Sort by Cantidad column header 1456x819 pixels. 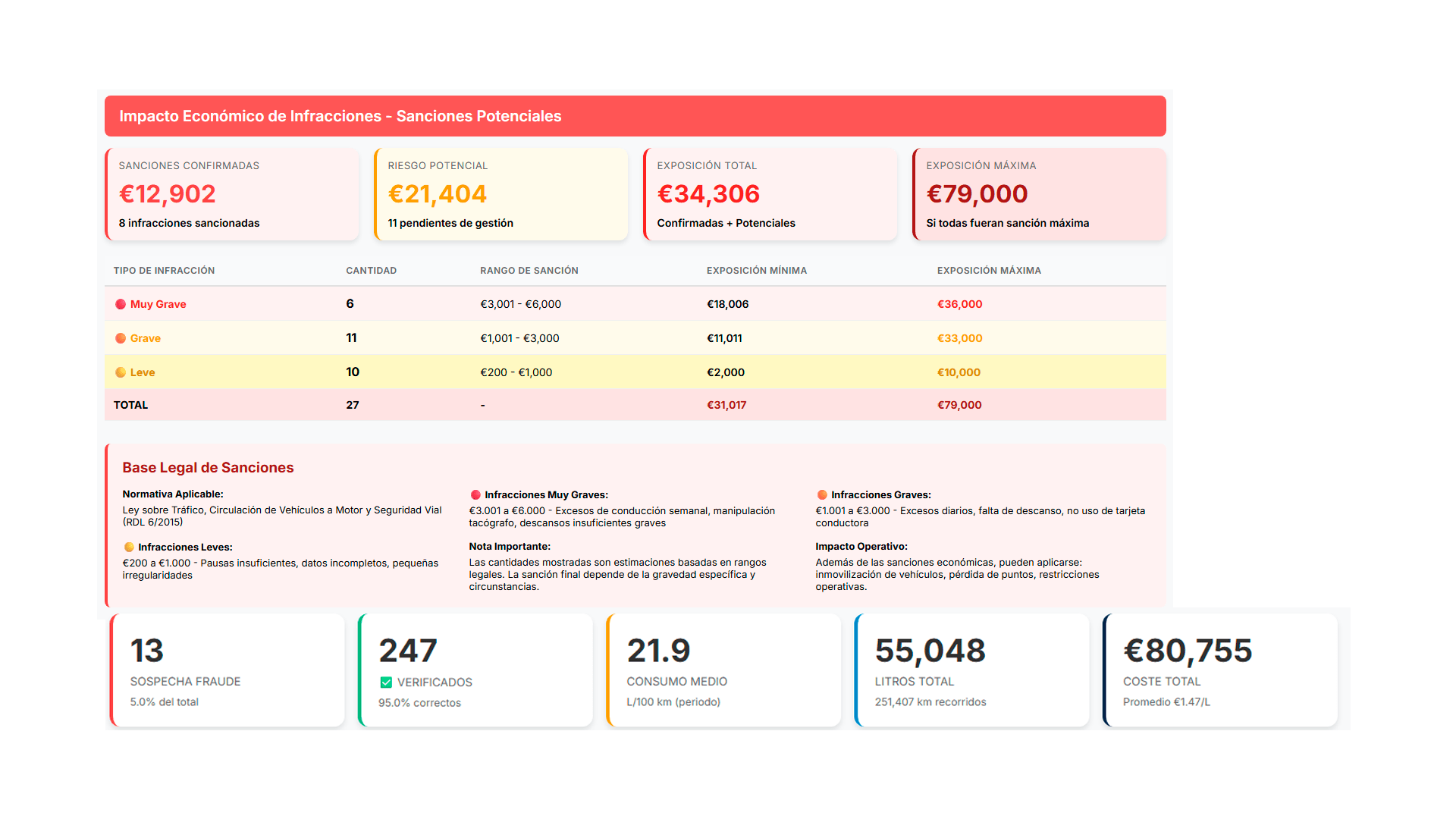[x=371, y=271]
